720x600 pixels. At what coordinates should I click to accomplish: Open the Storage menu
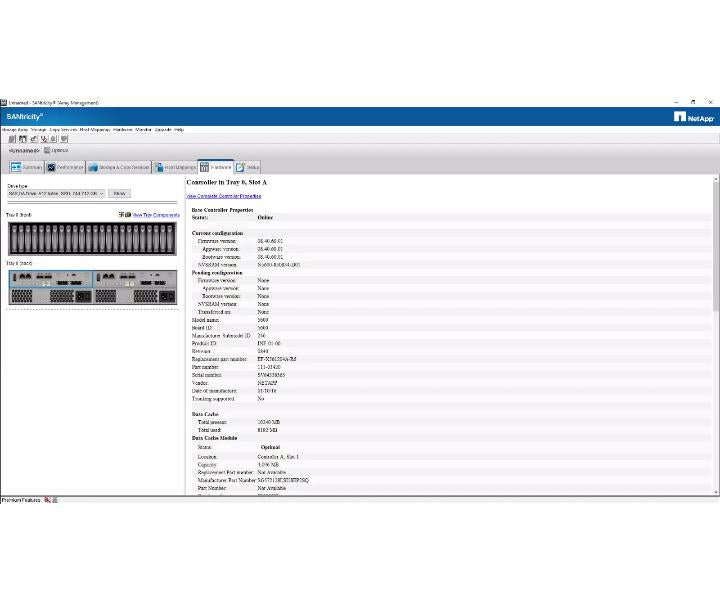coord(39,130)
